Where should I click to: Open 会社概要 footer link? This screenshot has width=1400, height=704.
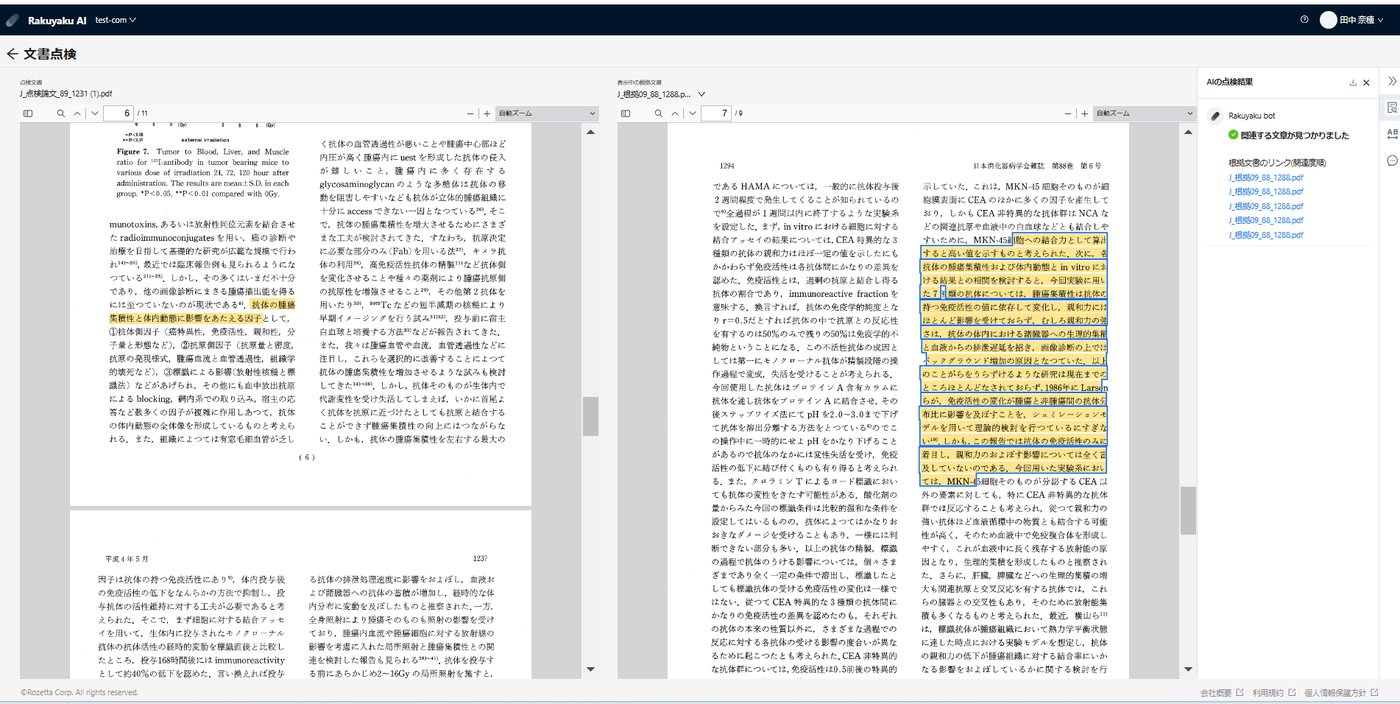[1222, 692]
